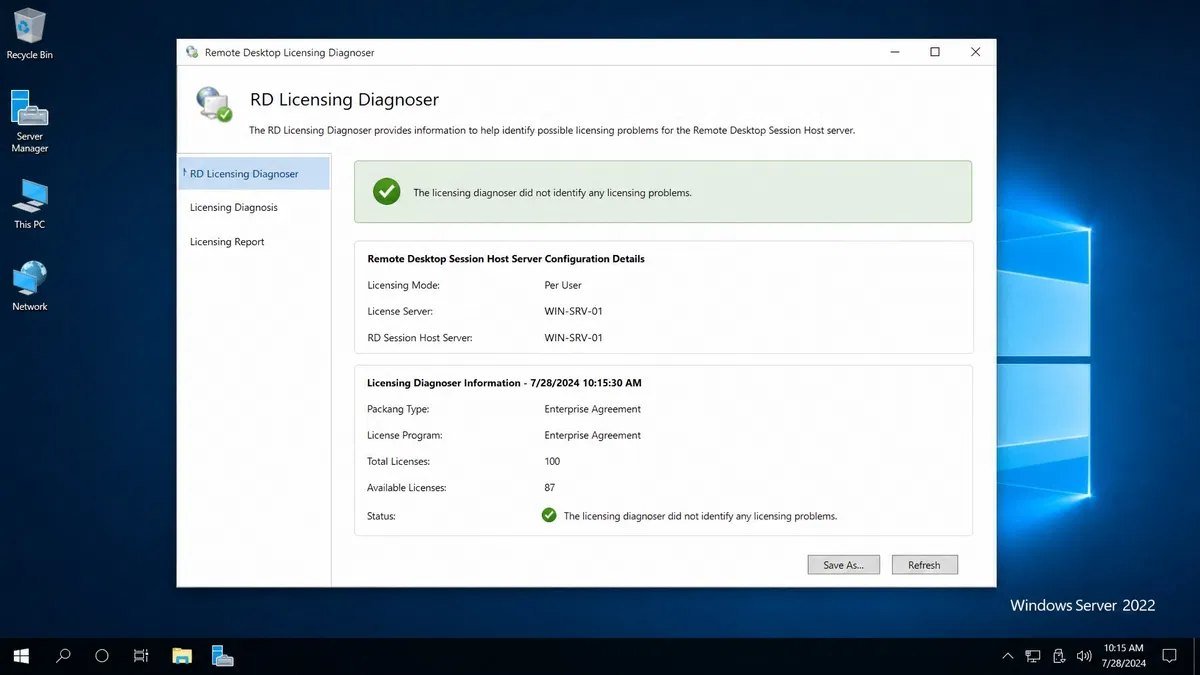Click the RD Licensing Diagnoser page title

[344, 99]
